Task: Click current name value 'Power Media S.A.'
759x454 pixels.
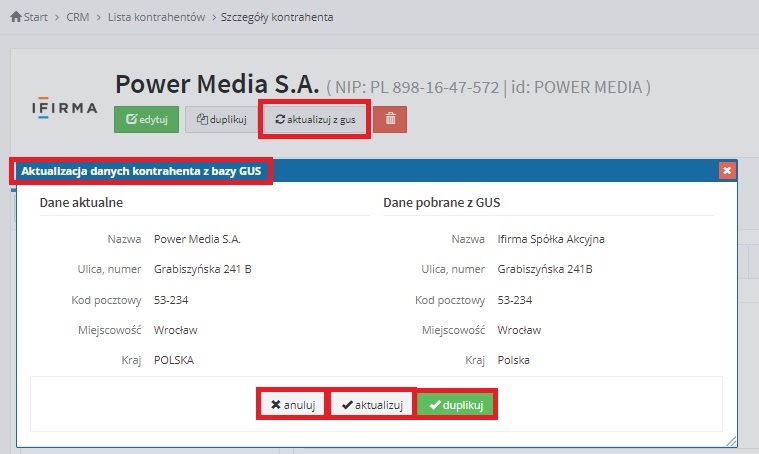Action: coord(197,239)
